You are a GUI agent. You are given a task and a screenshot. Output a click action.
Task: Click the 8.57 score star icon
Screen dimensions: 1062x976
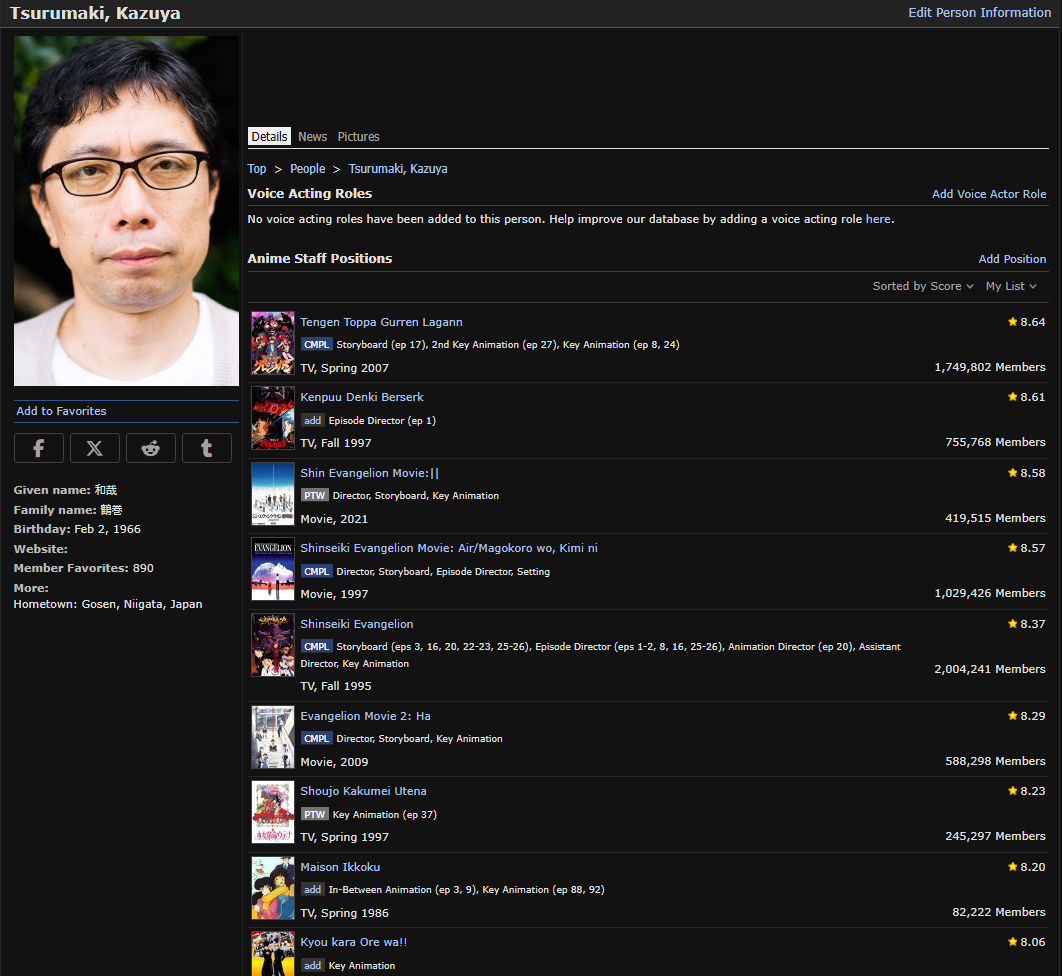tap(1013, 548)
